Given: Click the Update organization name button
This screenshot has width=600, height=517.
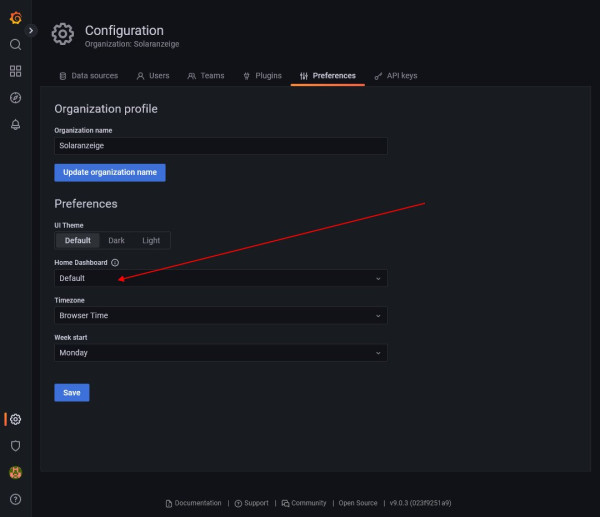Looking at the screenshot, I should click(110, 172).
